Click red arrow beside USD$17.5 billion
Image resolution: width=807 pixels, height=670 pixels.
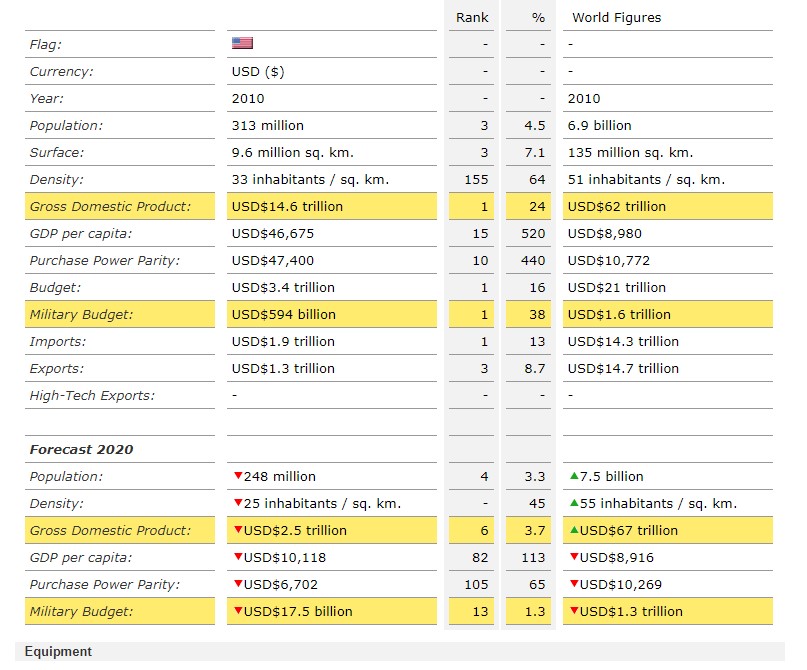tap(237, 611)
